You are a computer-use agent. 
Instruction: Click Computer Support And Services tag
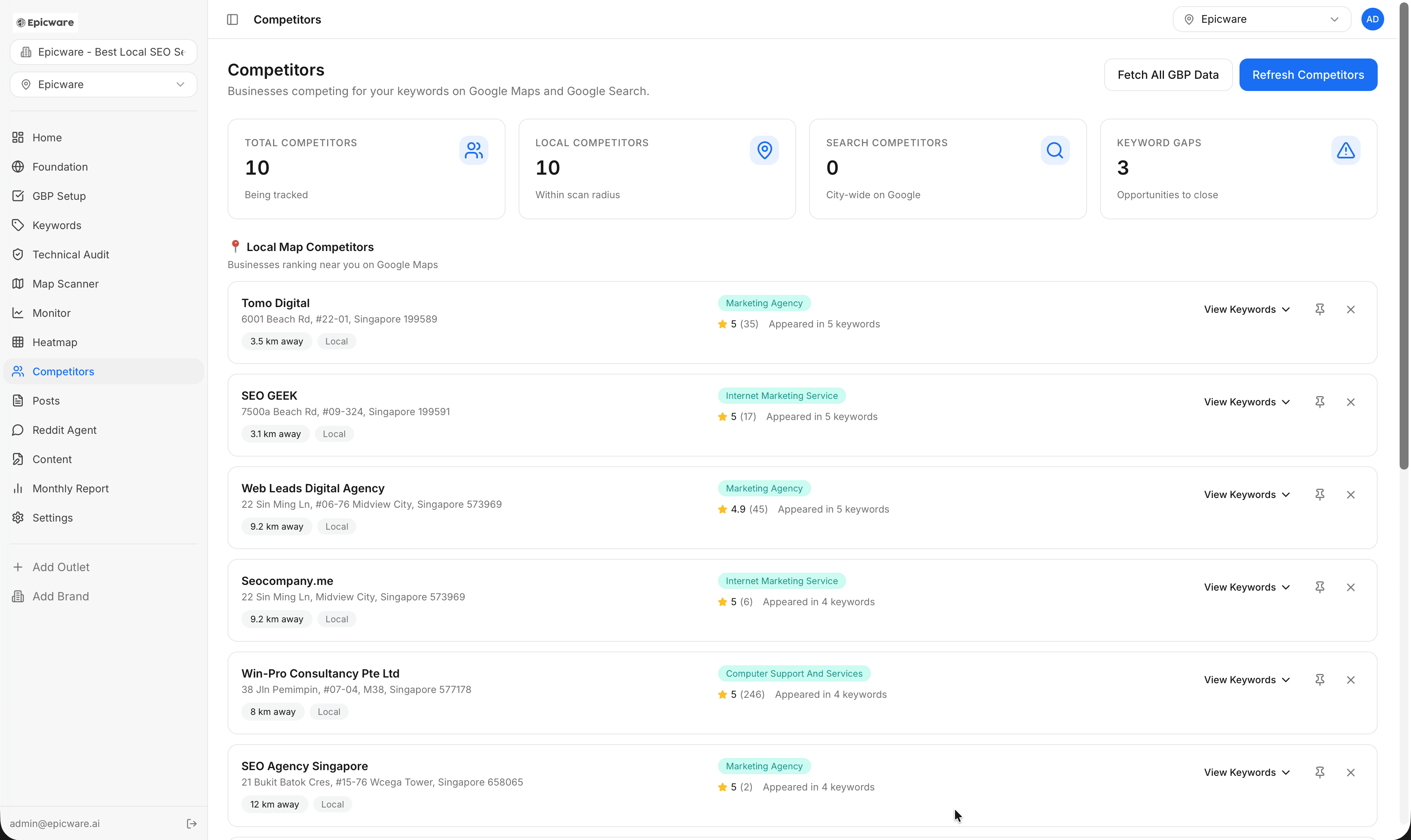(x=794, y=673)
